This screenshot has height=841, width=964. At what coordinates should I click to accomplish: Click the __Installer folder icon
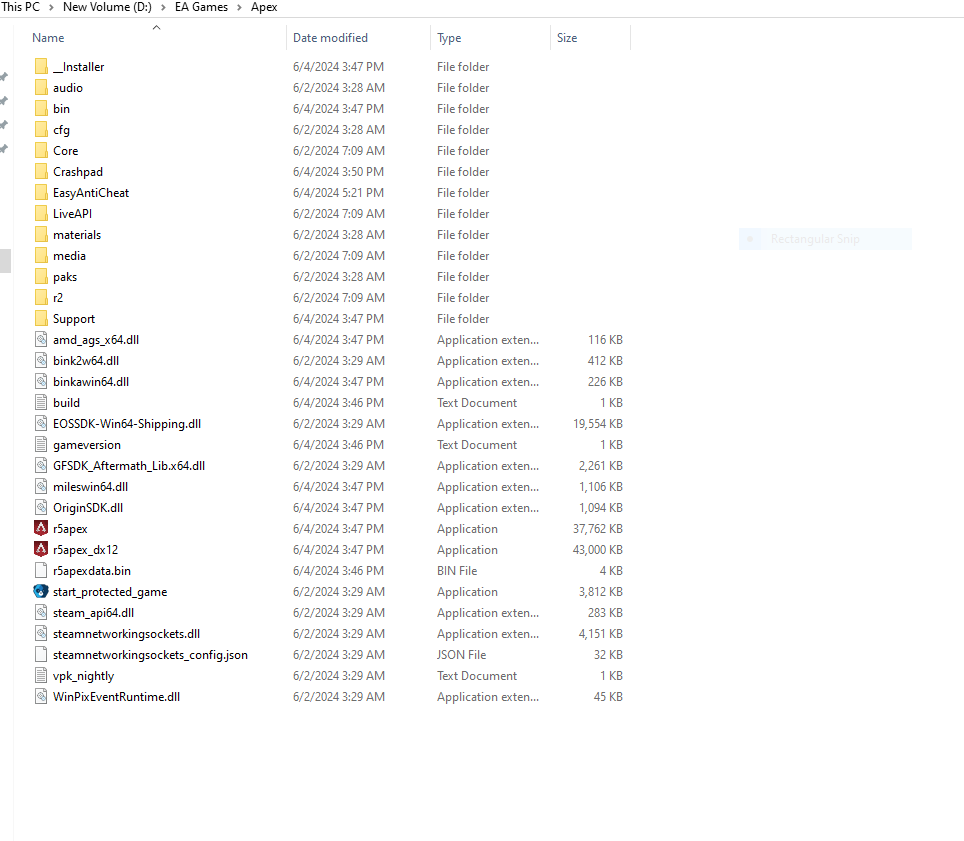click(x=41, y=66)
